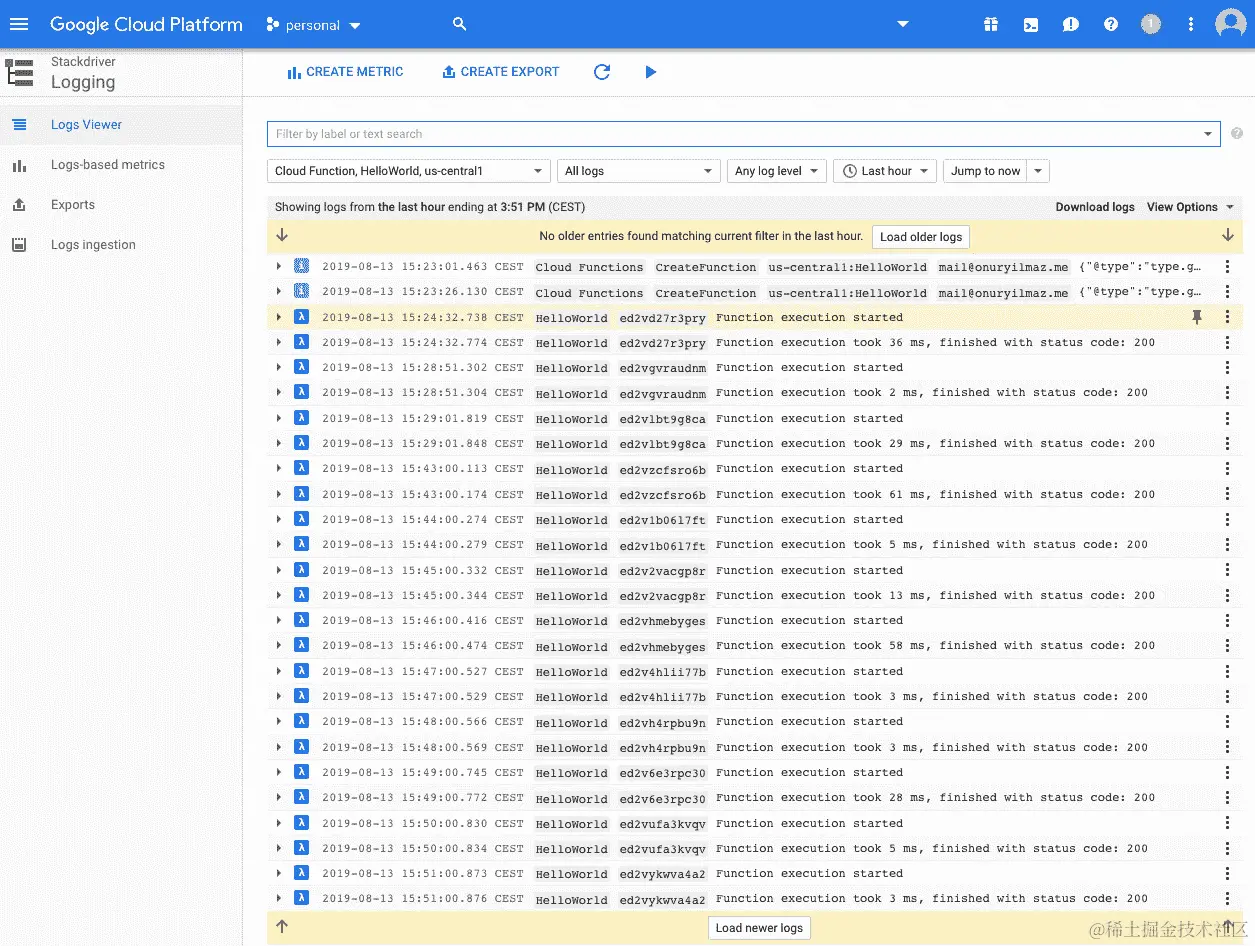Open Exports in the sidebar
1255x946 pixels.
coord(121,205)
